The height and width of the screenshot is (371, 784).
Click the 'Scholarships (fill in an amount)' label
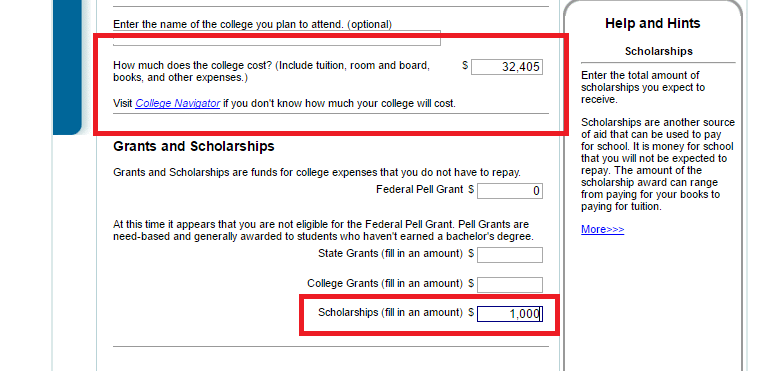390,312
